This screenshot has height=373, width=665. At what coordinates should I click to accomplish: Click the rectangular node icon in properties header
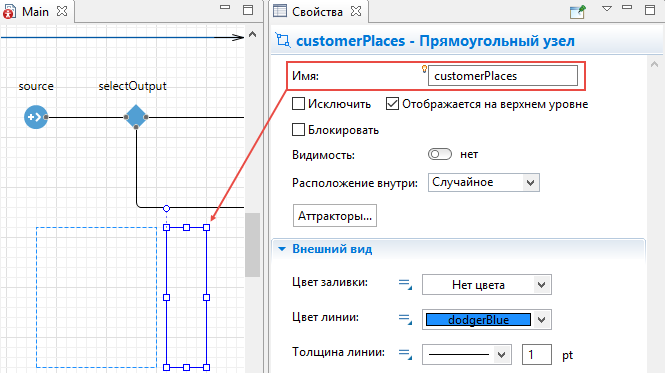[283, 40]
